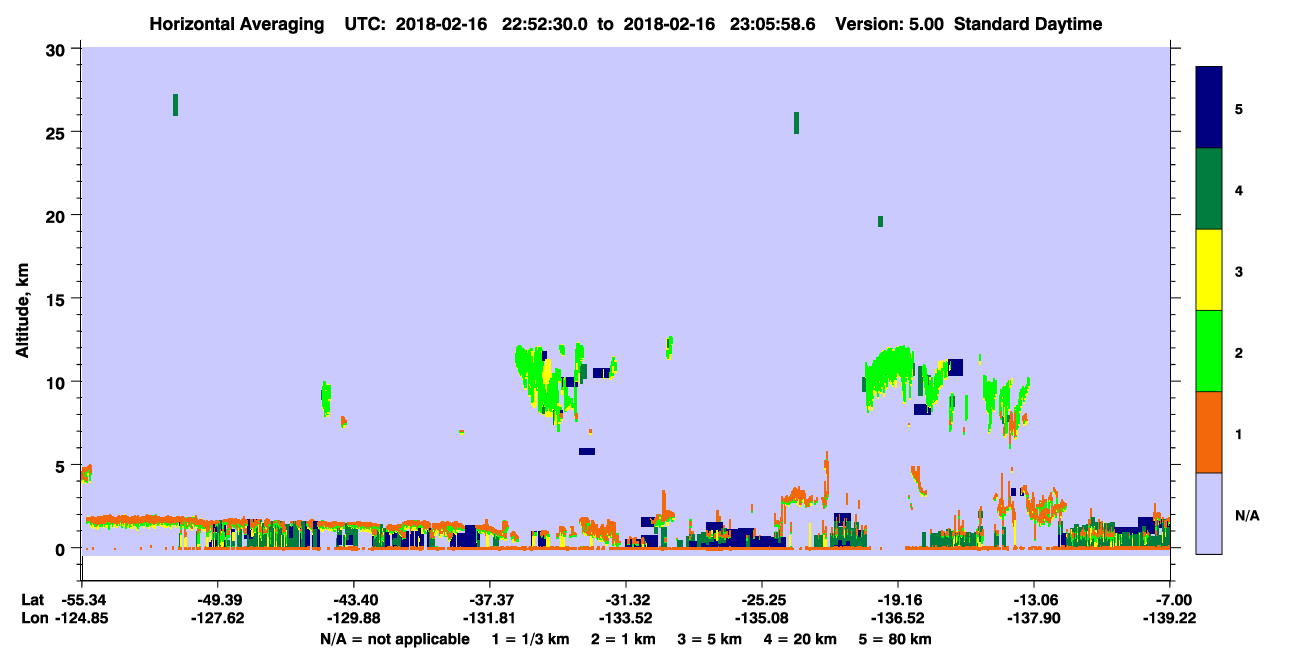
Task: Click the longitude value '-129.88'
Action: 353,618
